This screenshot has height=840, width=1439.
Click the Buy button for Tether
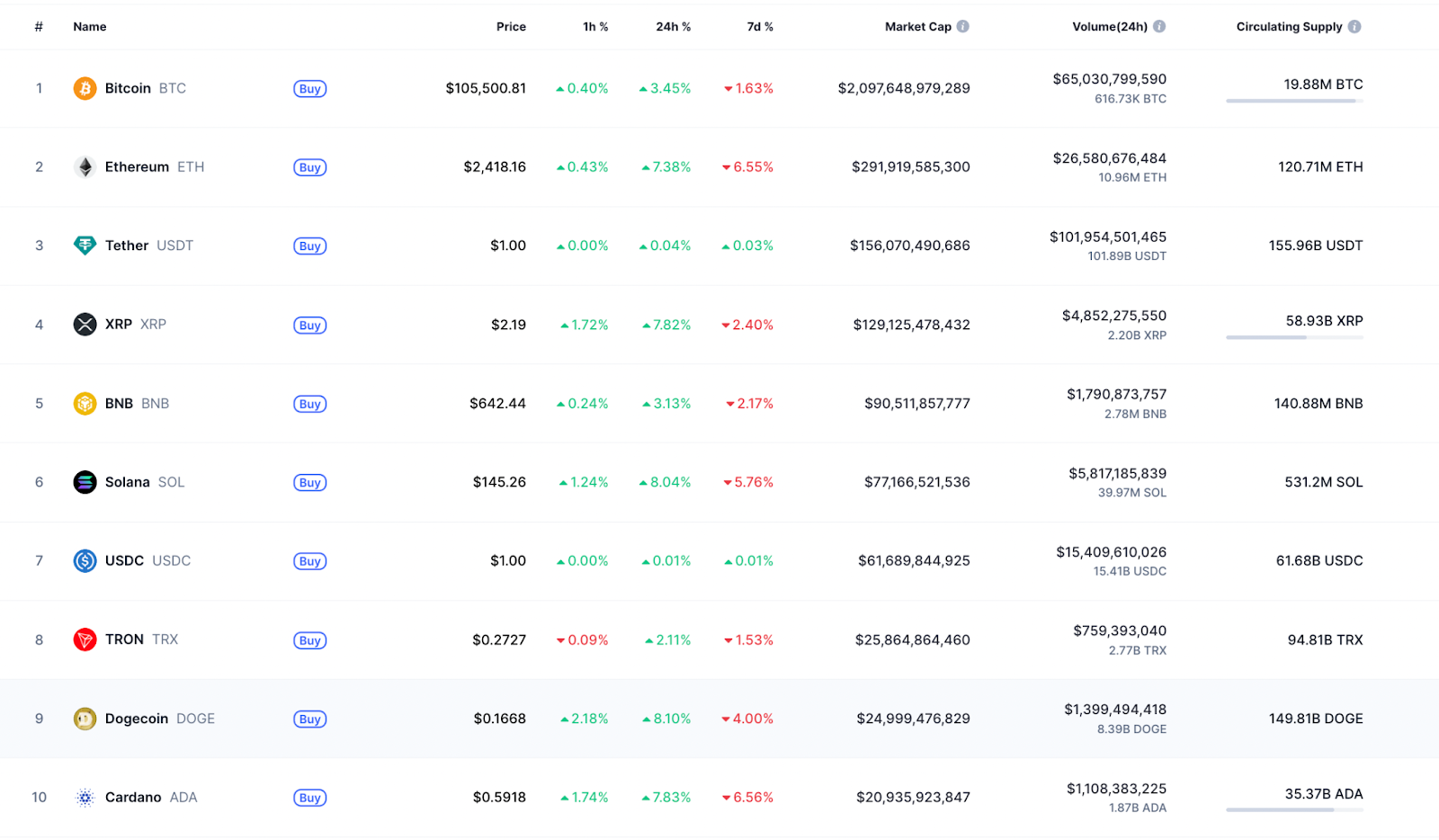click(x=310, y=246)
